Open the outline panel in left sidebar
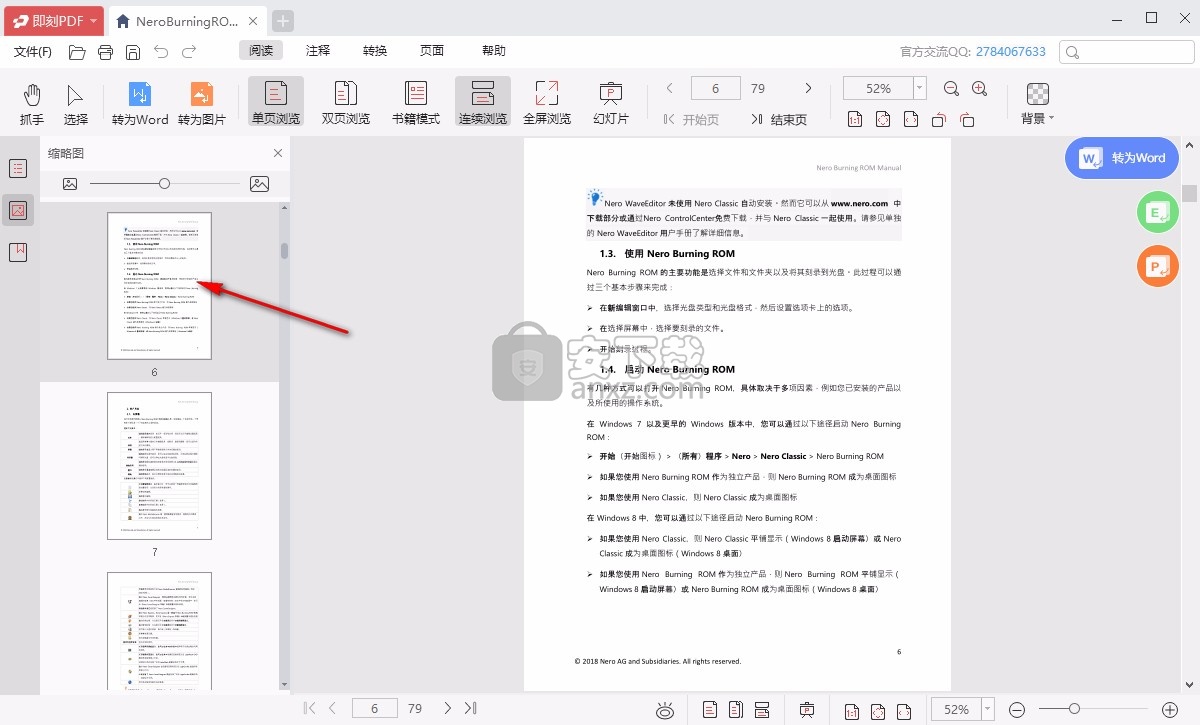1200x725 pixels. tap(18, 168)
